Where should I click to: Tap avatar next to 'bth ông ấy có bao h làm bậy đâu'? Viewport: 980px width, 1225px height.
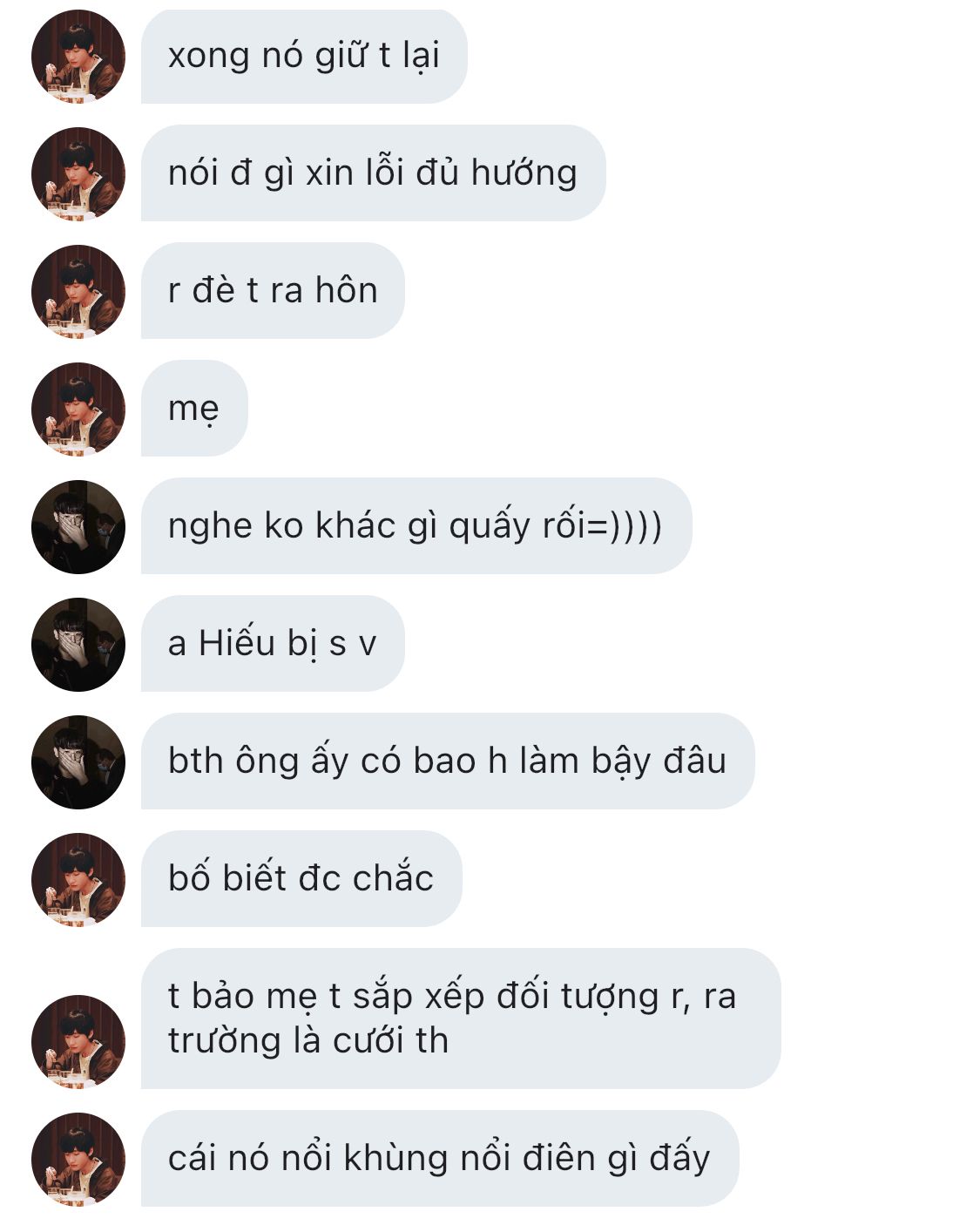click(x=78, y=762)
